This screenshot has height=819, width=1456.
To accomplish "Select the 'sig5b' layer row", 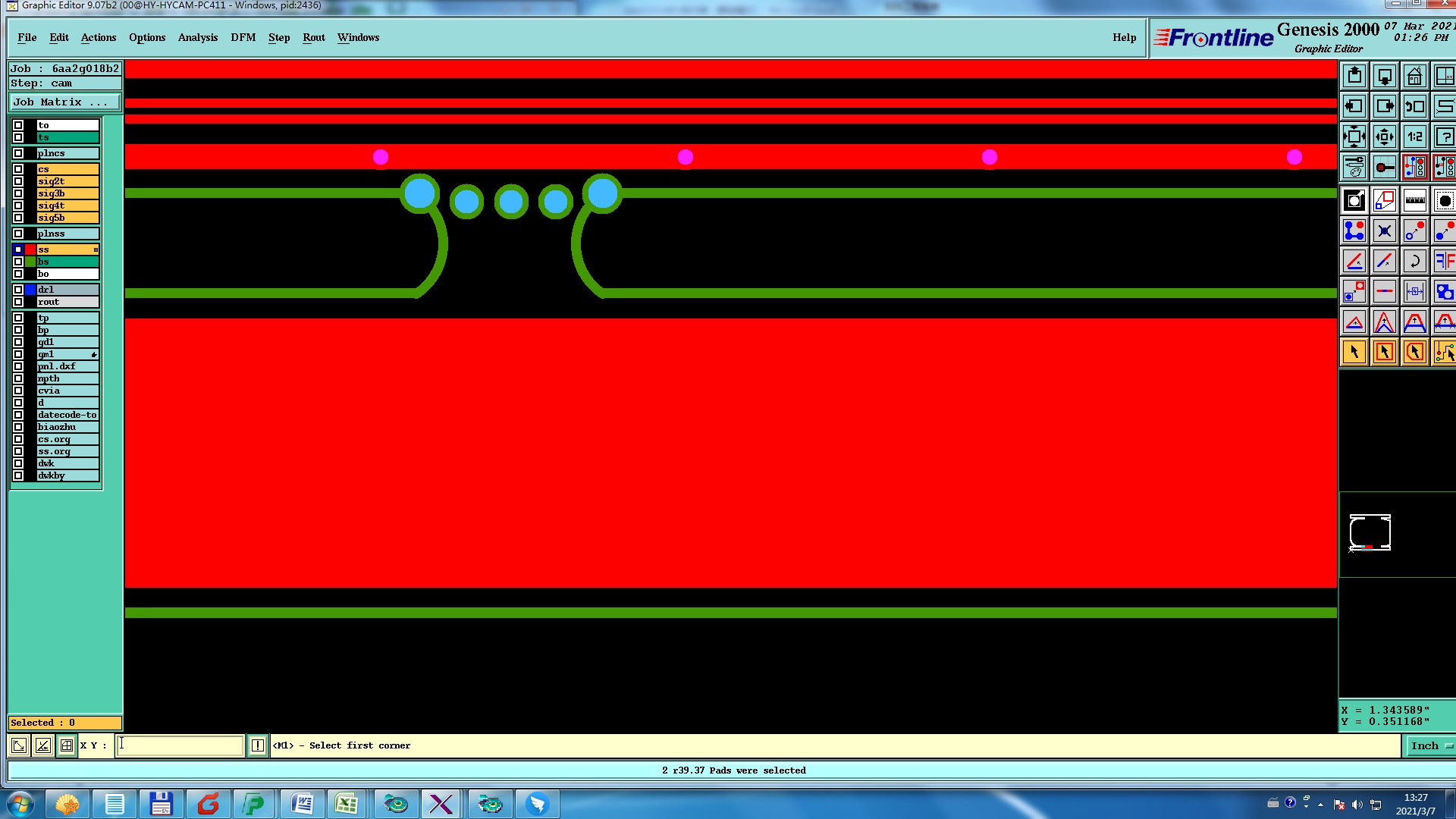I will point(67,218).
